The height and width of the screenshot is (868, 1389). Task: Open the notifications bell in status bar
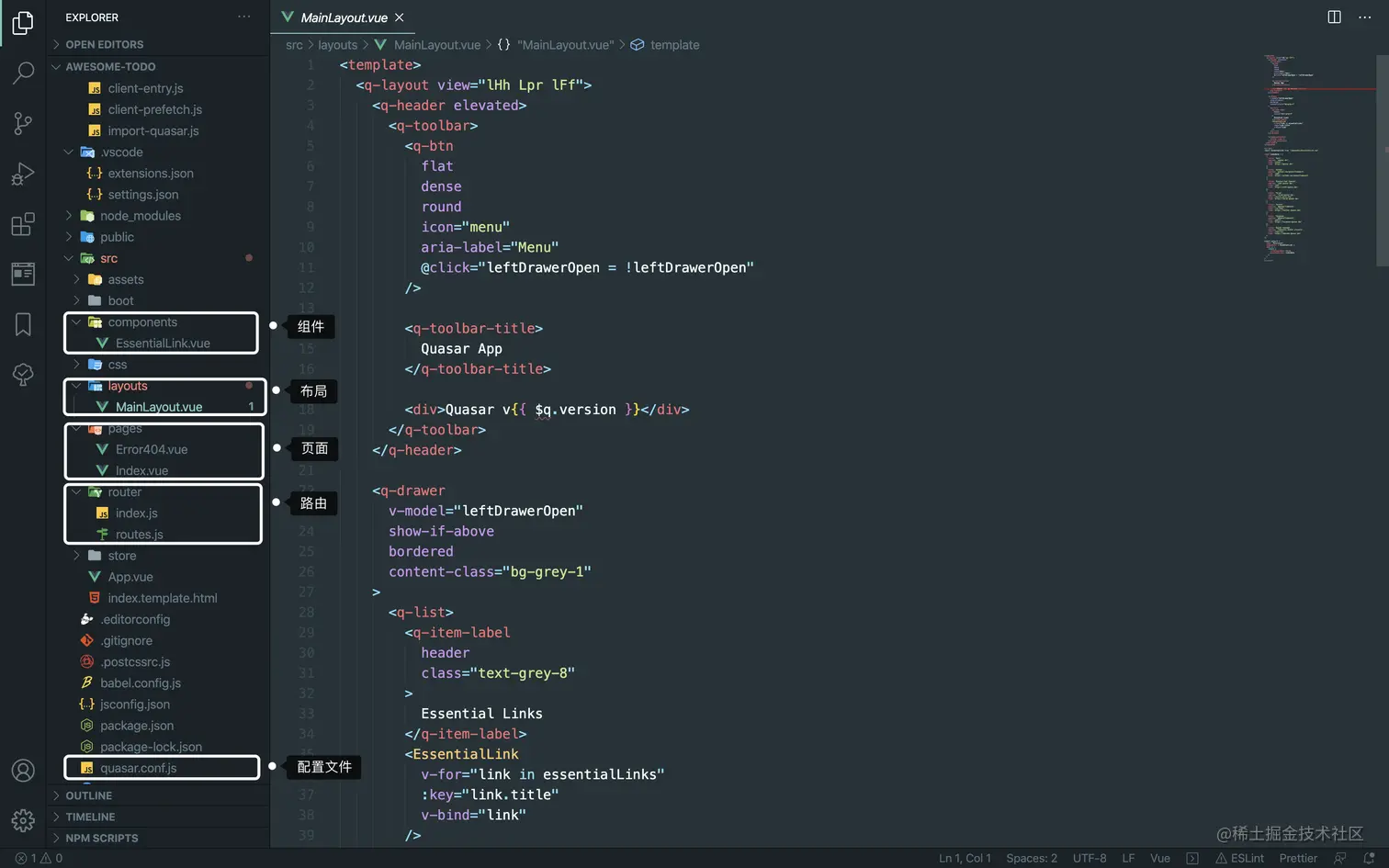click(x=1369, y=858)
